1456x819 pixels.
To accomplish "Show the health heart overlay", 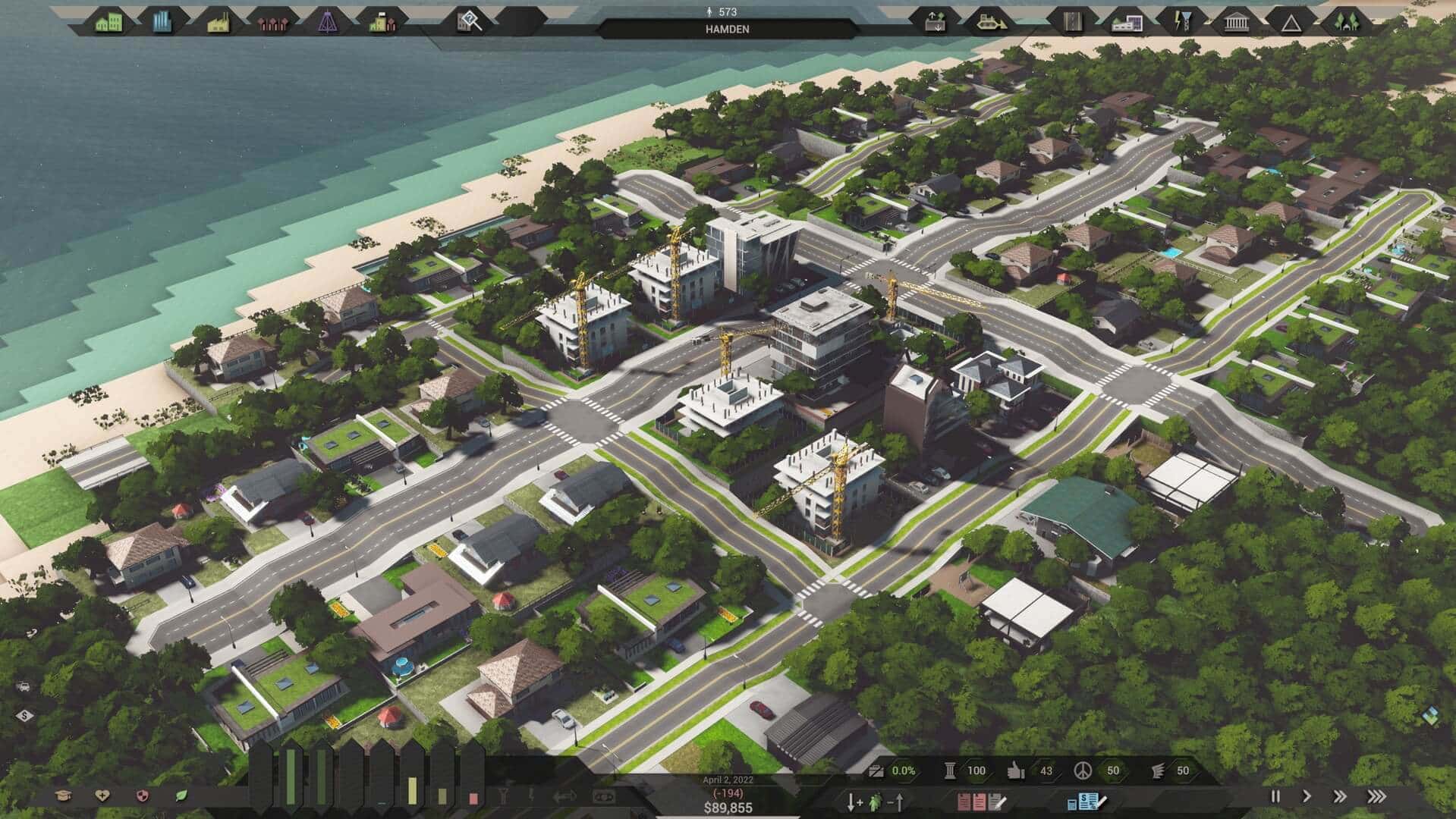I will click(x=104, y=795).
